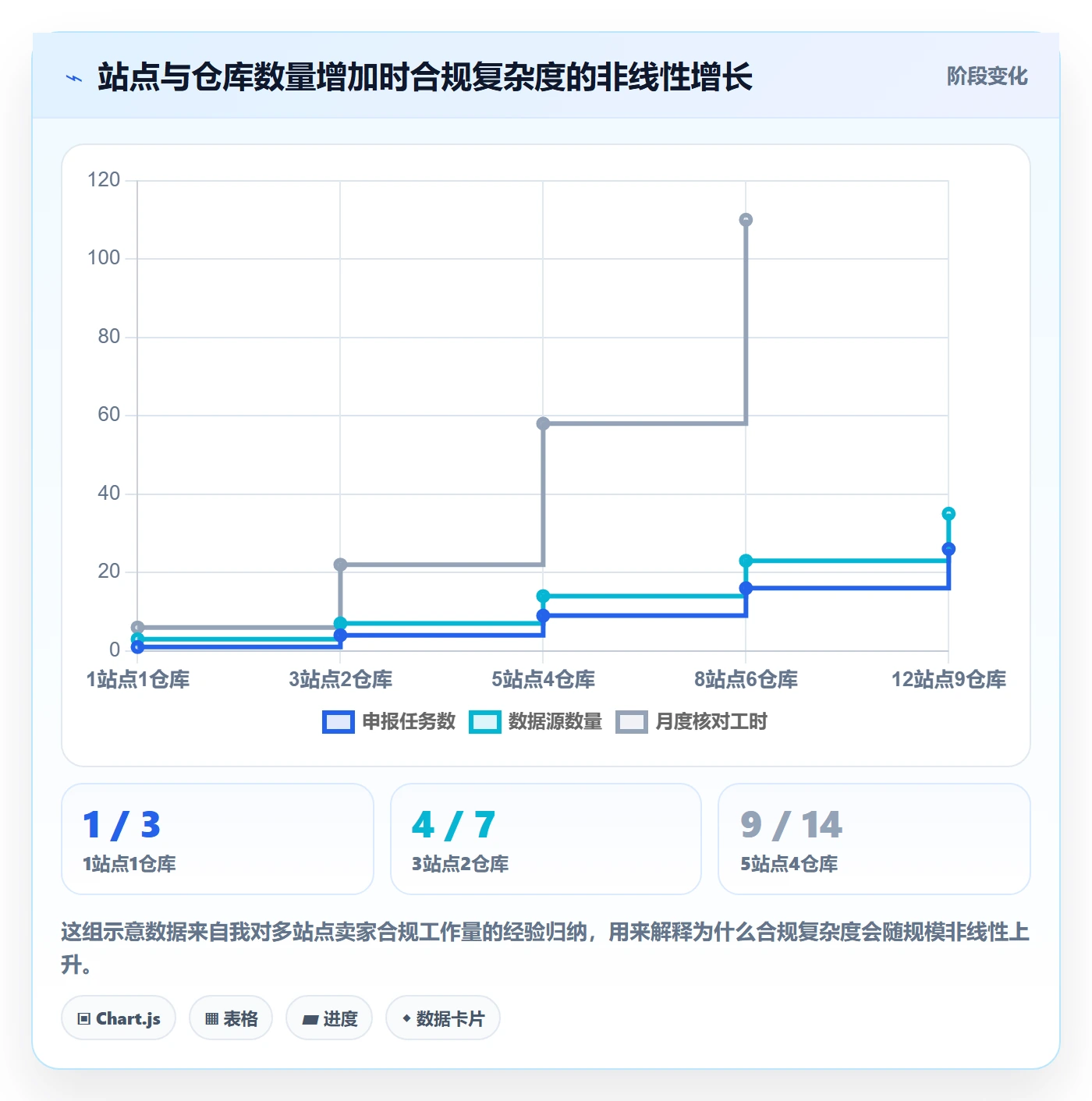
Task: Click the gray data point at 3站点2仓库
Action: coord(340,565)
